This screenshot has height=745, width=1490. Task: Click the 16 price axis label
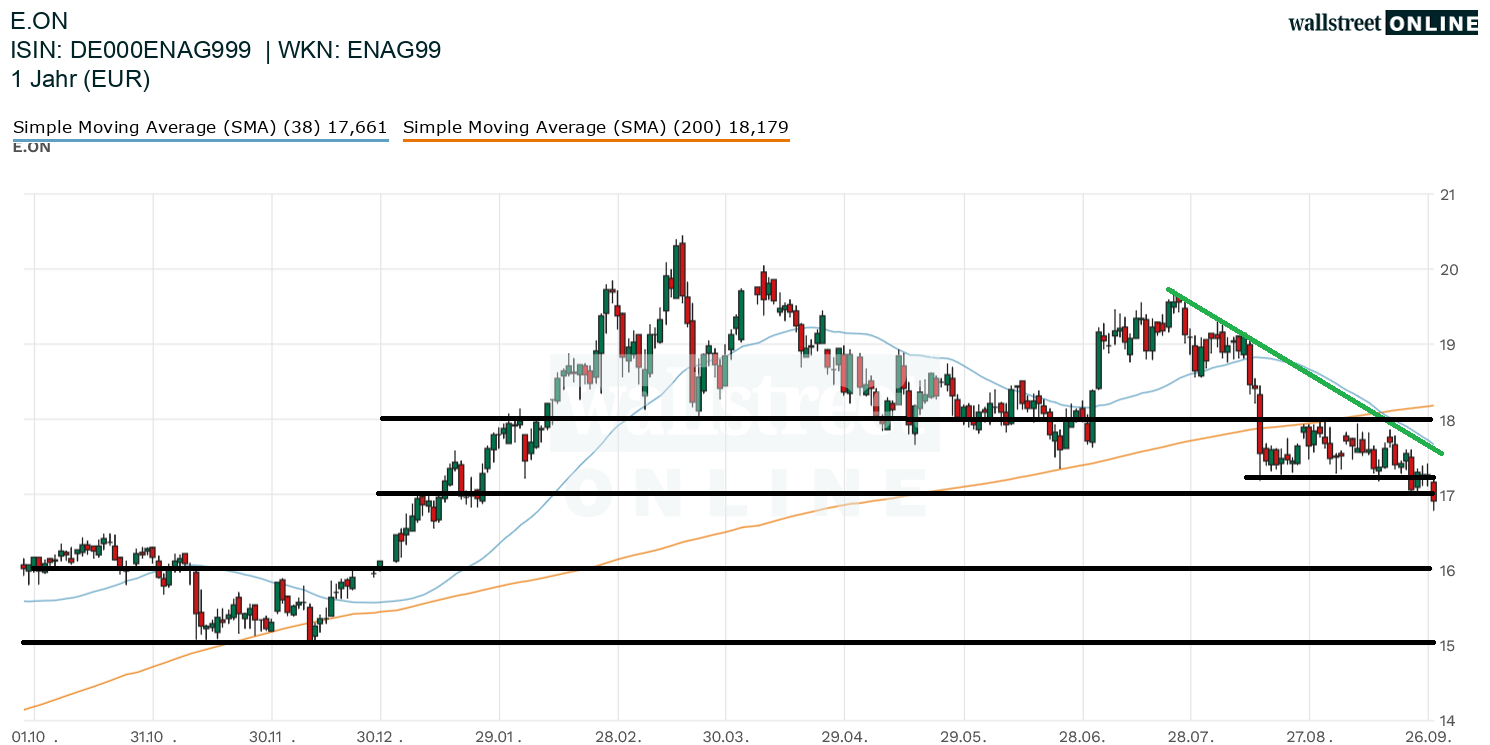tap(1449, 570)
